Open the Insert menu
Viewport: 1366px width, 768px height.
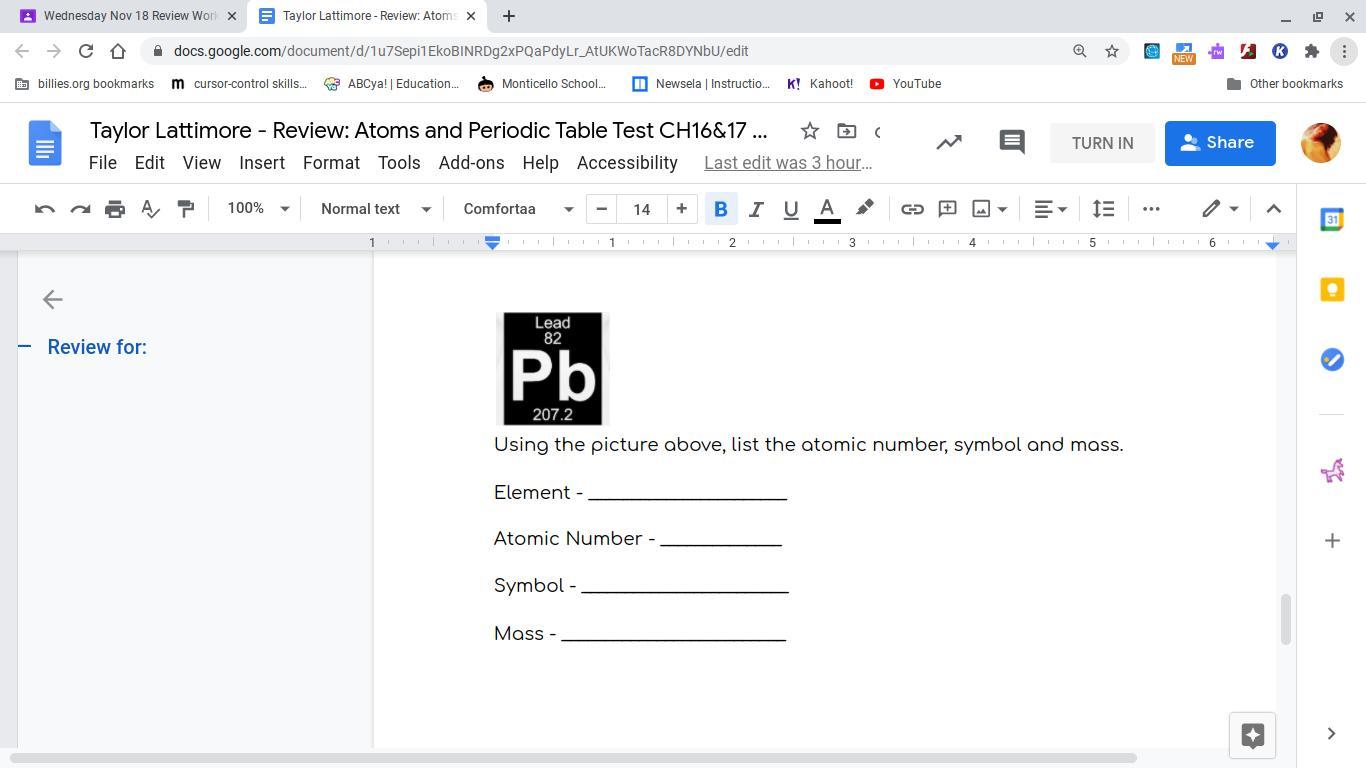pos(262,163)
